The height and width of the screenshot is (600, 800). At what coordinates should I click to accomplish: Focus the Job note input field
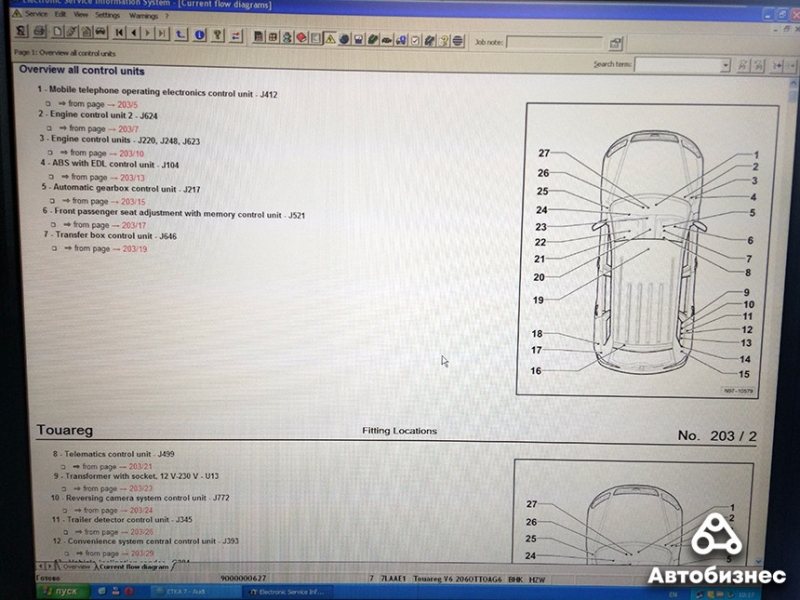pos(555,43)
